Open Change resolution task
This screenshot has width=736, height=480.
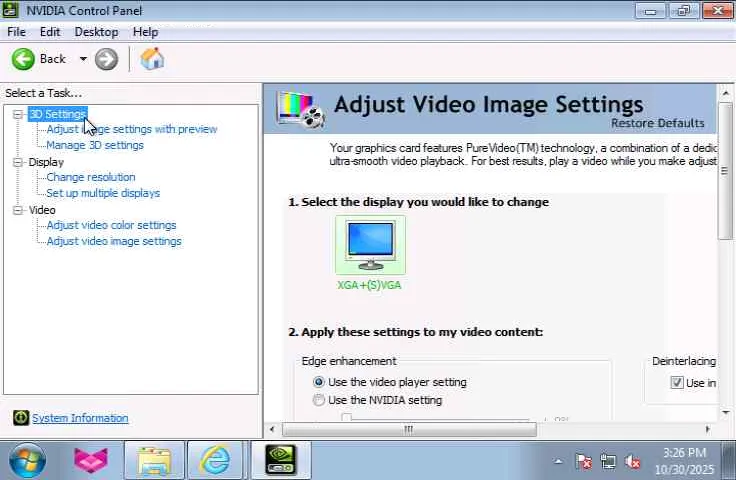[x=91, y=177]
